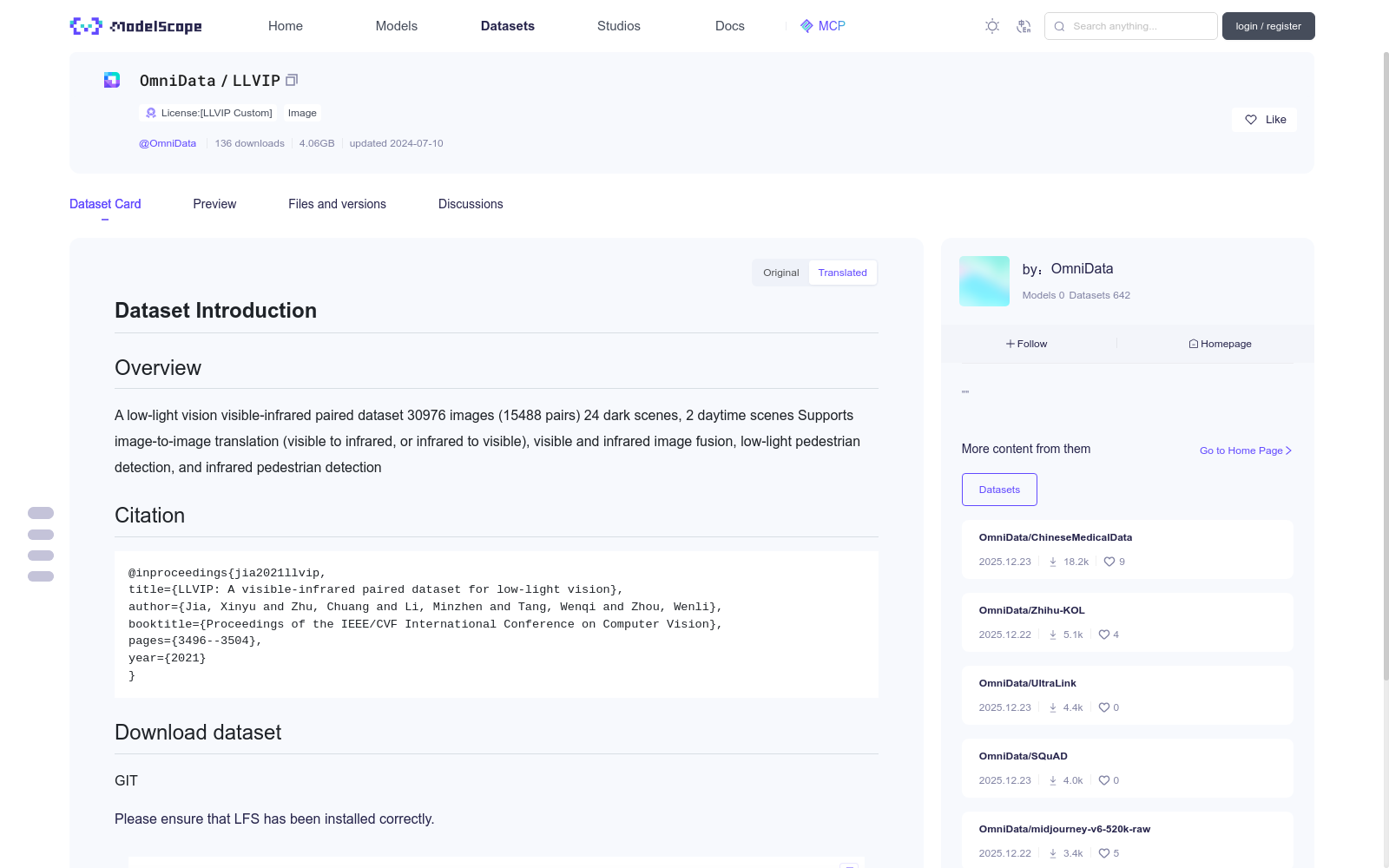Click the search magnifier icon

pyautogui.click(x=1060, y=26)
